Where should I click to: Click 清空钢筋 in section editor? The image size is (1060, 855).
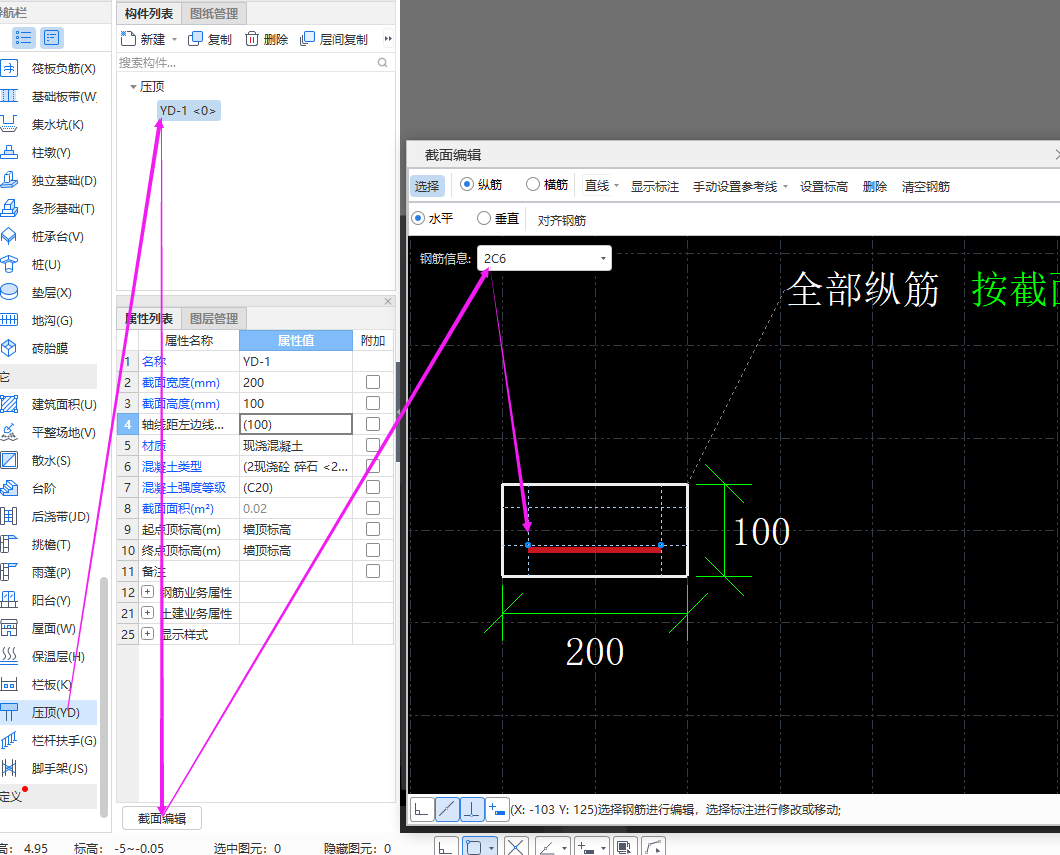coord(925,187)
